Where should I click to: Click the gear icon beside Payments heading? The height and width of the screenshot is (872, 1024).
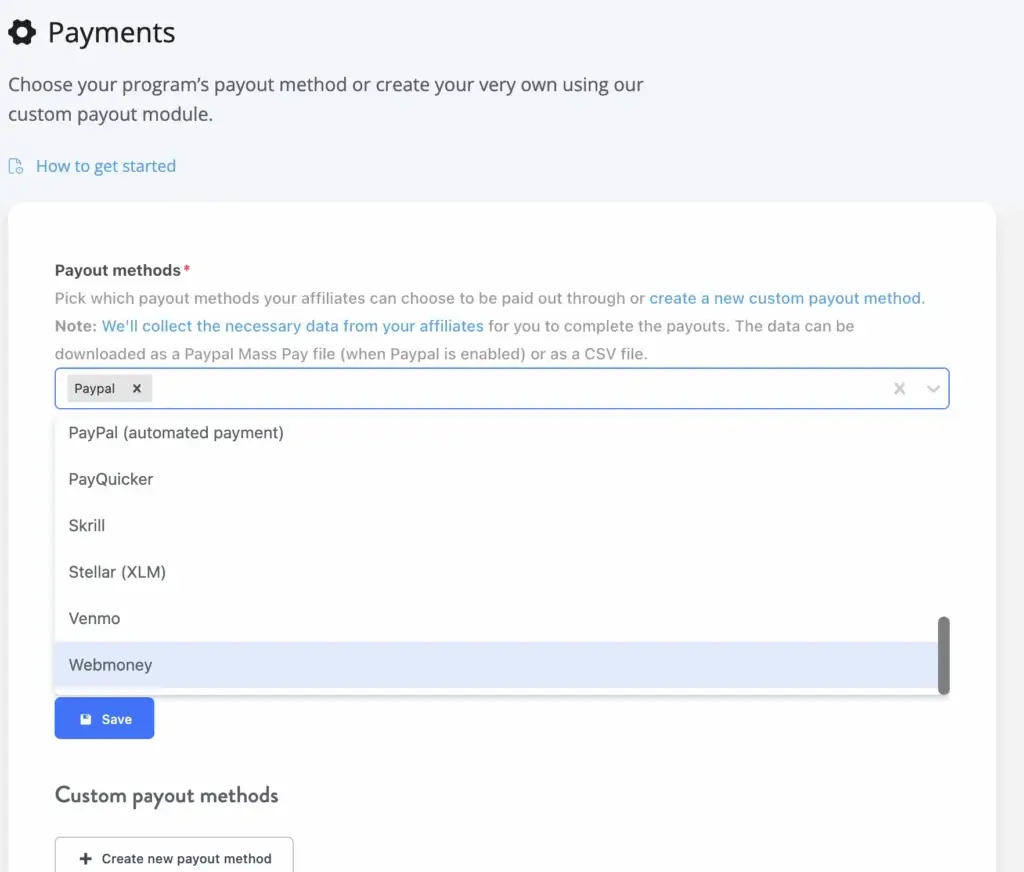point(23,32)
